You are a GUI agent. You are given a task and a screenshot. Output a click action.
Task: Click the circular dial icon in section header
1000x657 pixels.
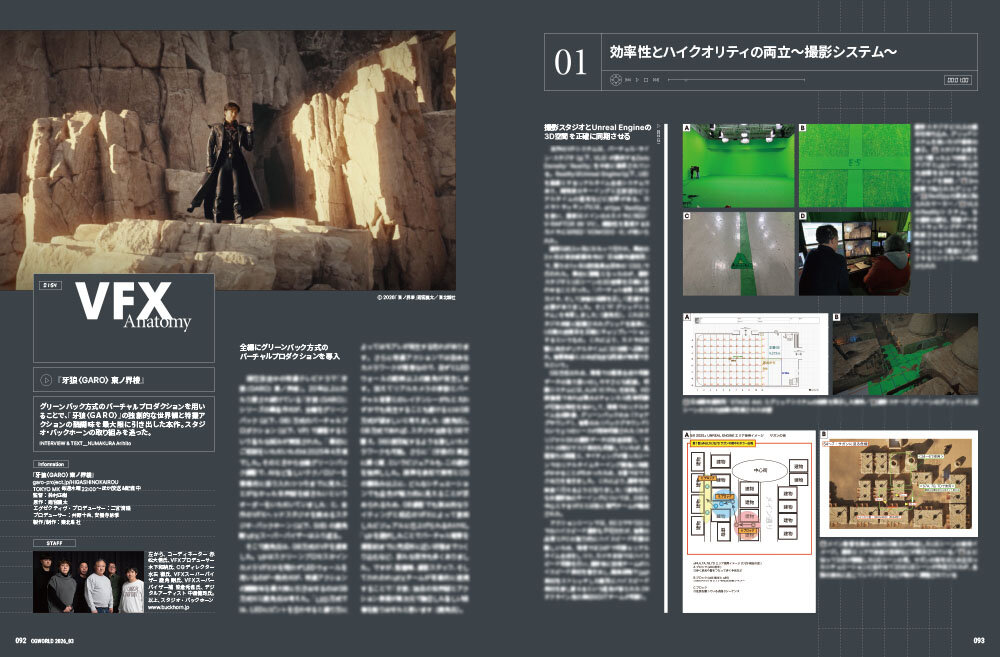(x=613, y=79)
